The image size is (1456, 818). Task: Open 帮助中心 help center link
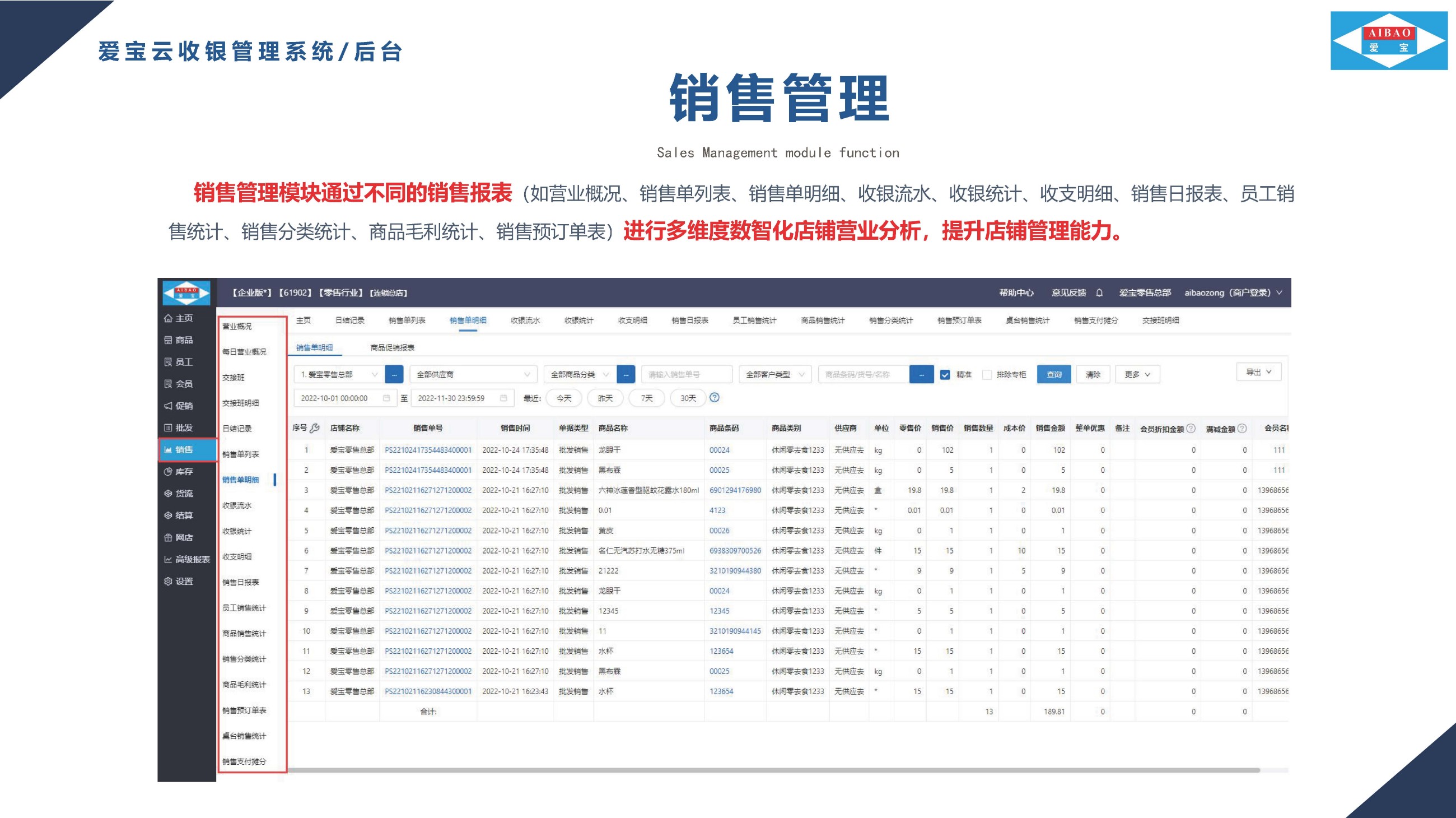tap(1016, 293)
